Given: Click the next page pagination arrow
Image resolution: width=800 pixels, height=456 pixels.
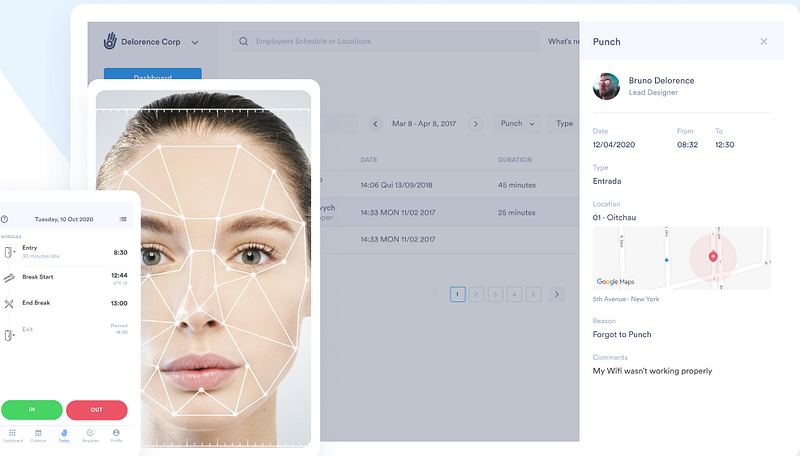Looking at the screenshot, I should 557,294.
